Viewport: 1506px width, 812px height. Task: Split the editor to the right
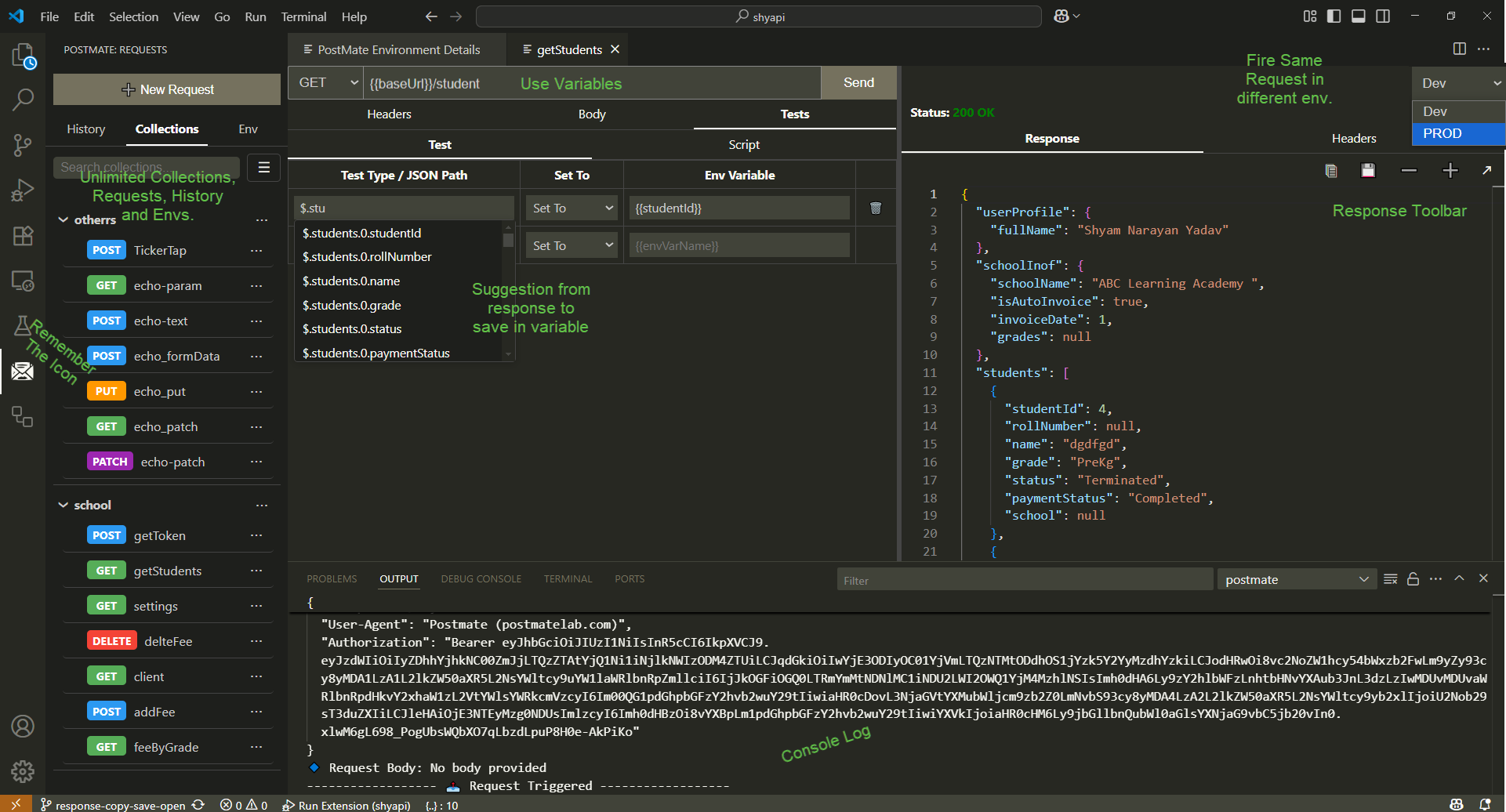click(x=1460, y=49)
